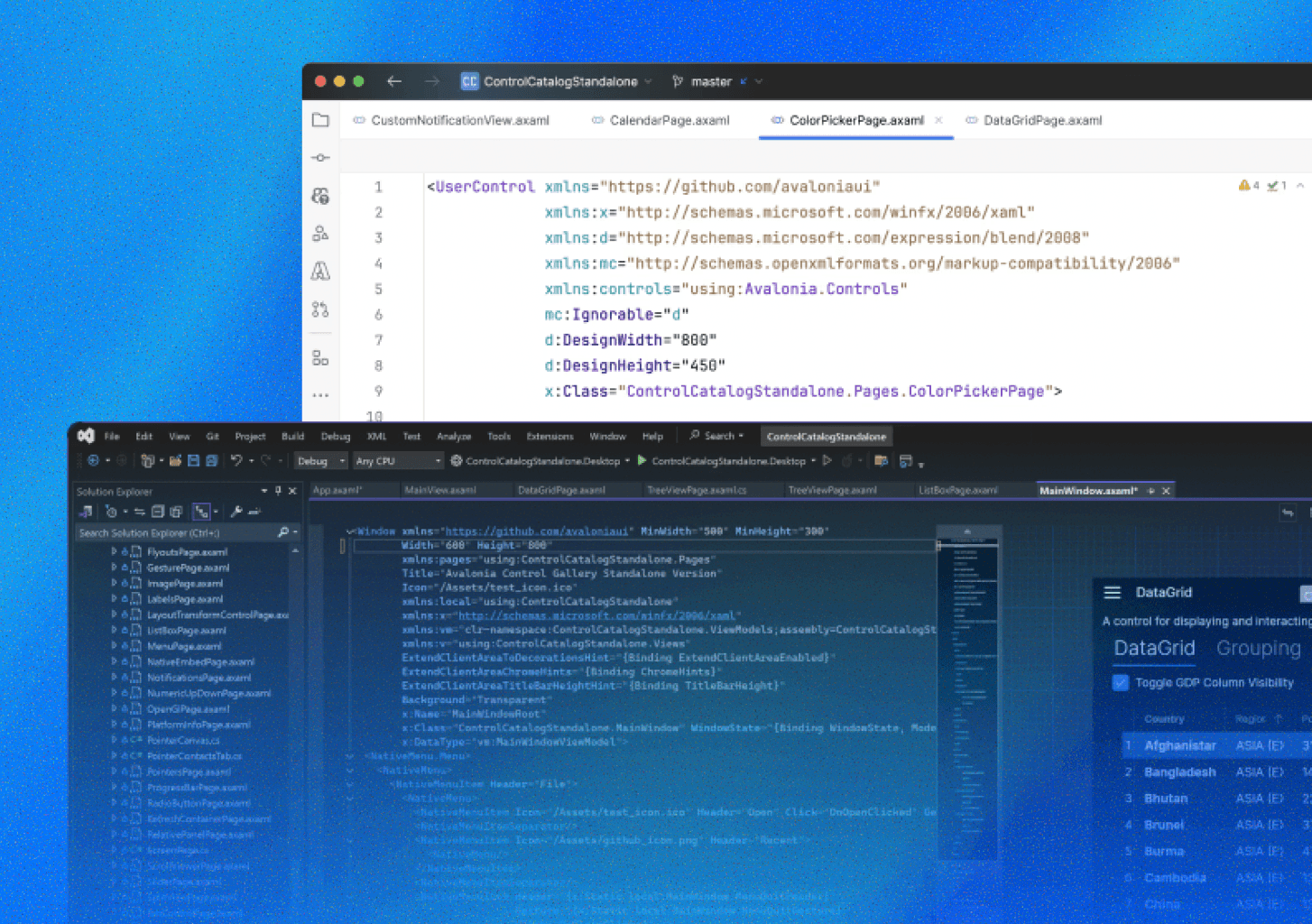Open the Extensions menu in Visual Studio
1312x924 pixels.
[x=550, y=436]
